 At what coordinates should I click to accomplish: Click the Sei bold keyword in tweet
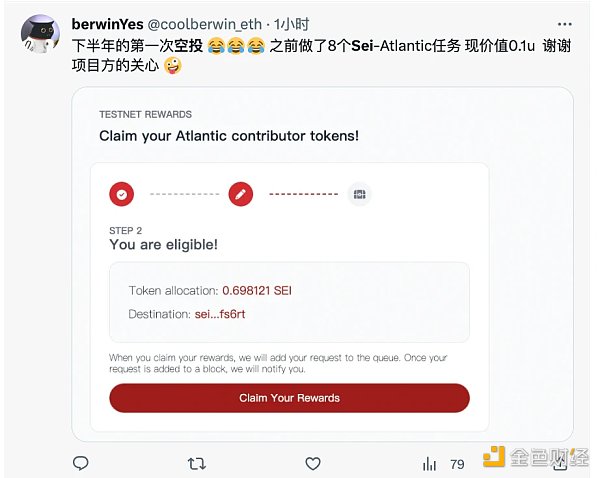[362, 46]
